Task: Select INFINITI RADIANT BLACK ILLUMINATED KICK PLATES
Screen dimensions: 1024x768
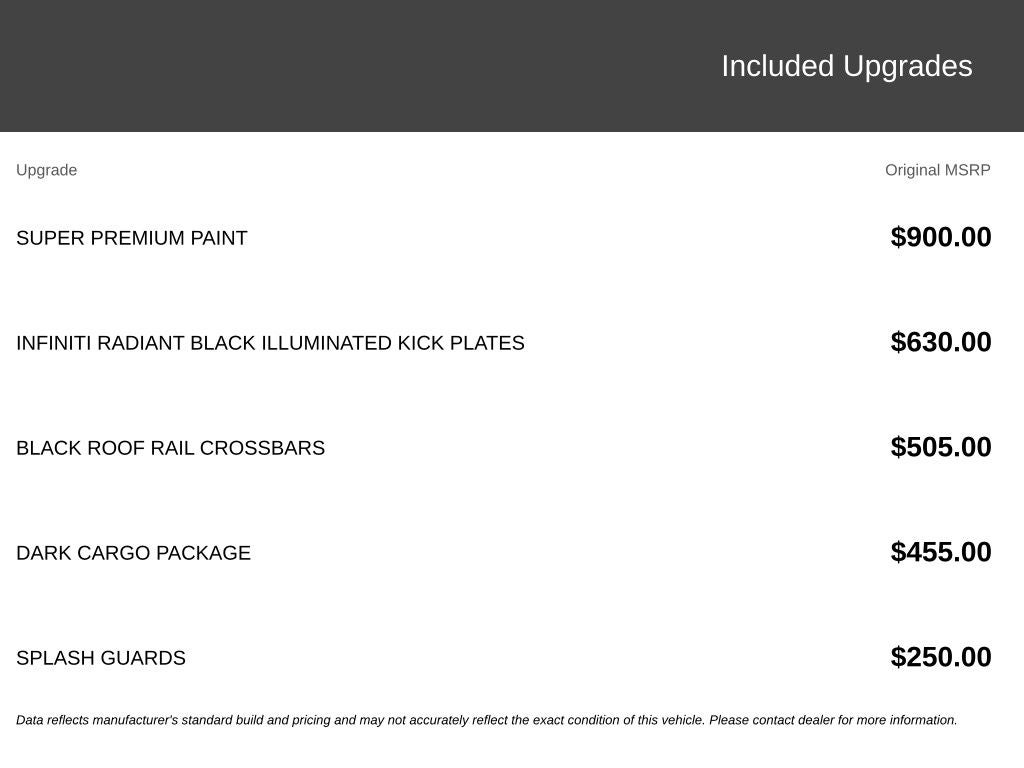Action: (270, 343)
